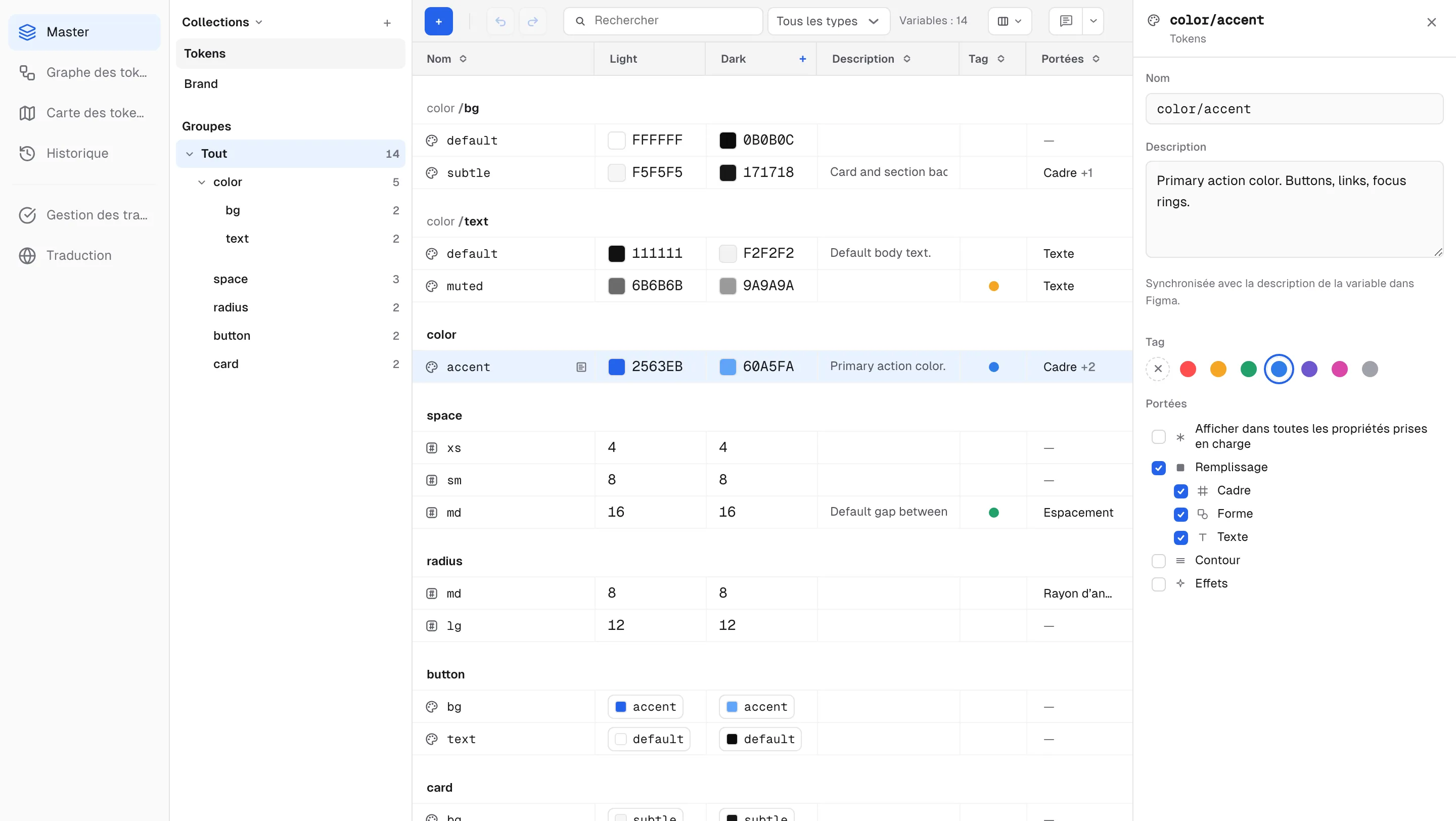This screenshot has height=821, width=1456.
Task: Uncheck the Remplissage scope checkbox
Action: (x=1158, y=468)
